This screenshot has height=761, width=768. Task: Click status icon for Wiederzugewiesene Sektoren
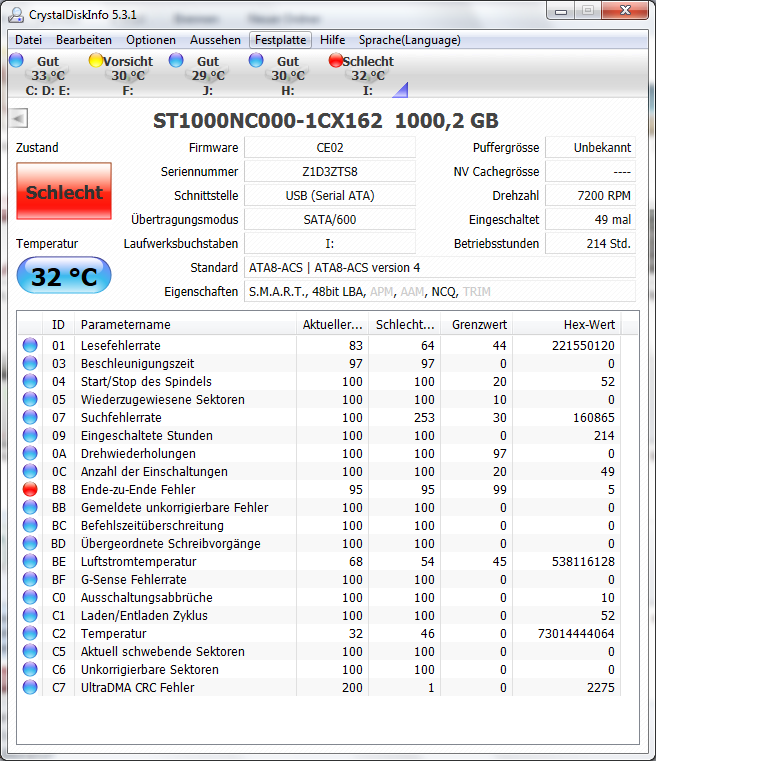point(30,399)
